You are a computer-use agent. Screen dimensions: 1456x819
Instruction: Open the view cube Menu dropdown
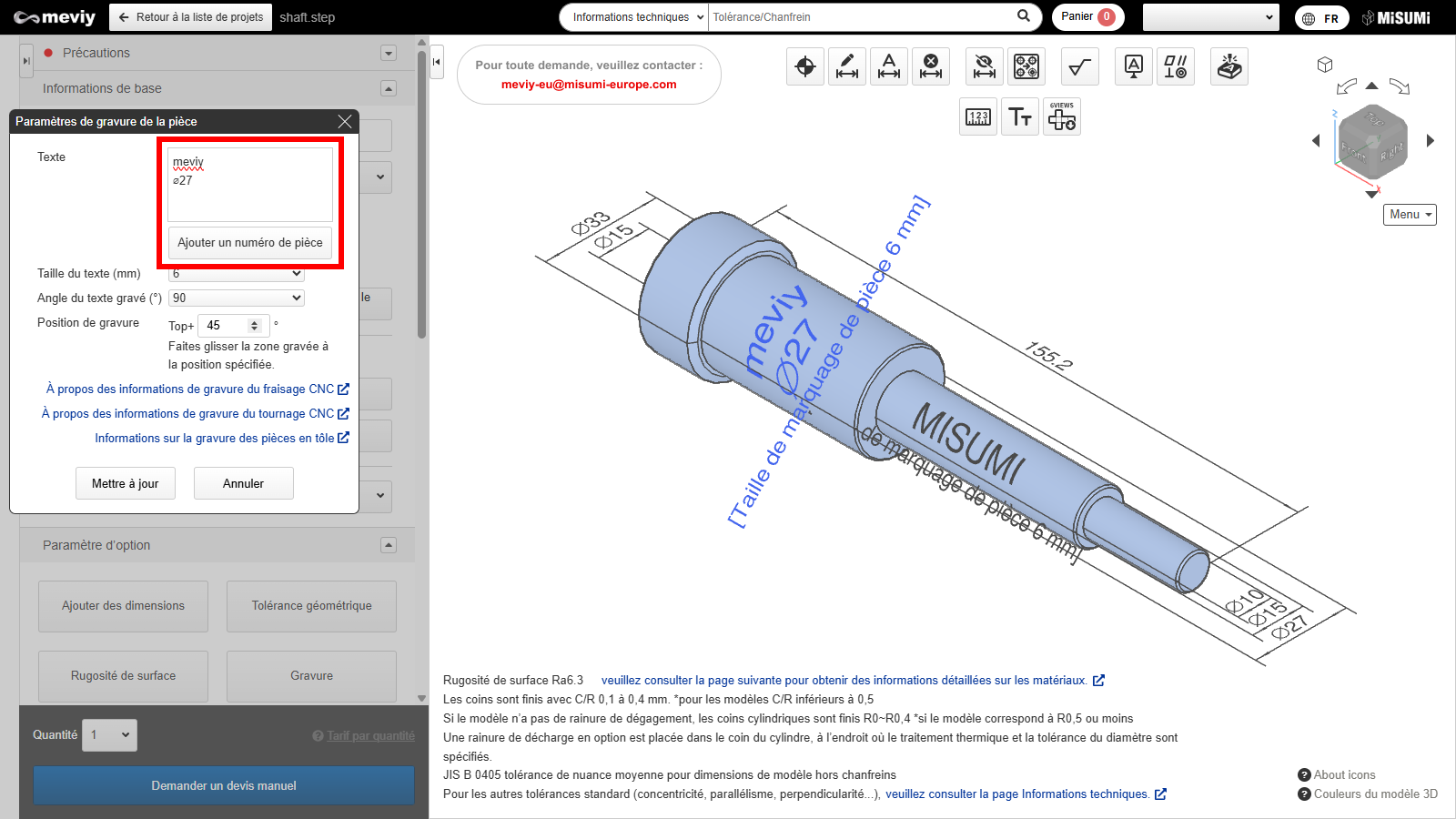pos(1410,215)
